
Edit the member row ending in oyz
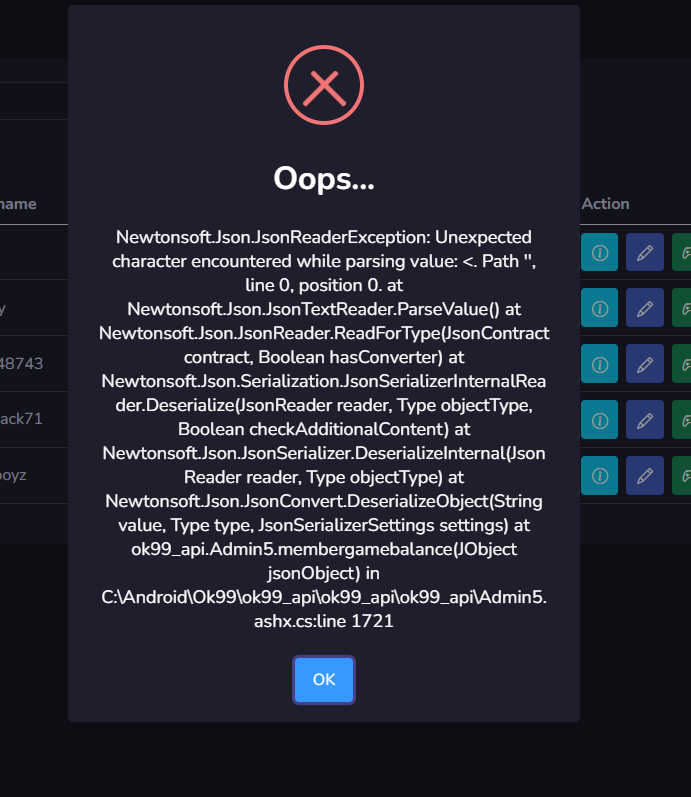645,473
